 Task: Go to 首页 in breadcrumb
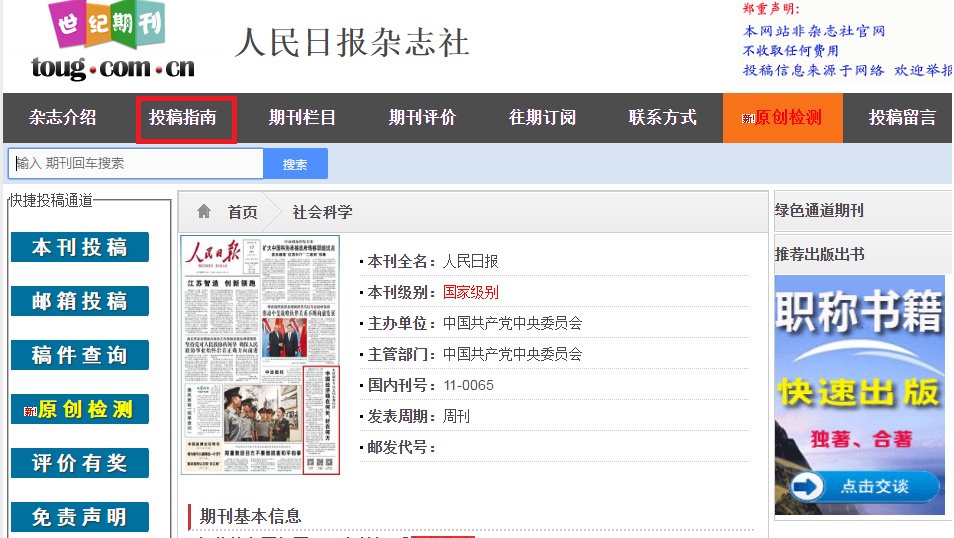(242, 212)
